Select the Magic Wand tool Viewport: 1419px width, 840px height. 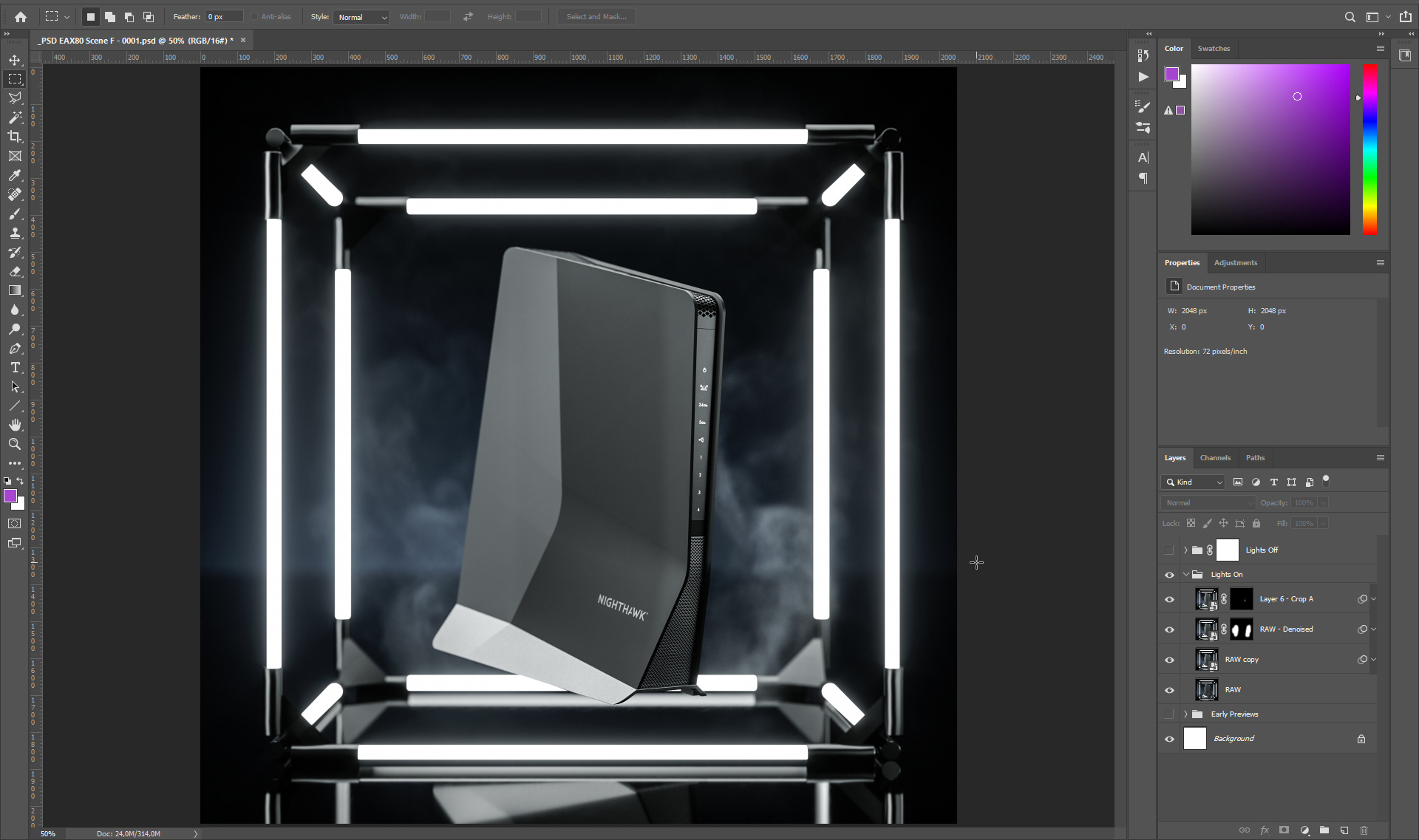click(15, 117)
